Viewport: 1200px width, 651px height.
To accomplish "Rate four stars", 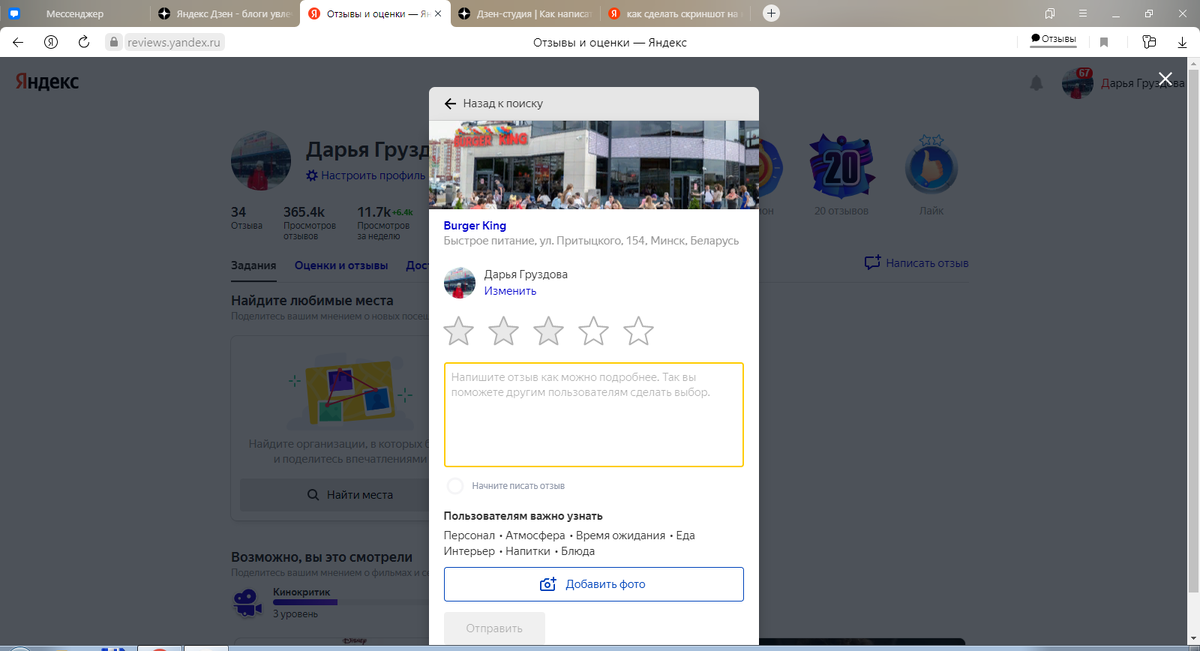I will point(593,330).
